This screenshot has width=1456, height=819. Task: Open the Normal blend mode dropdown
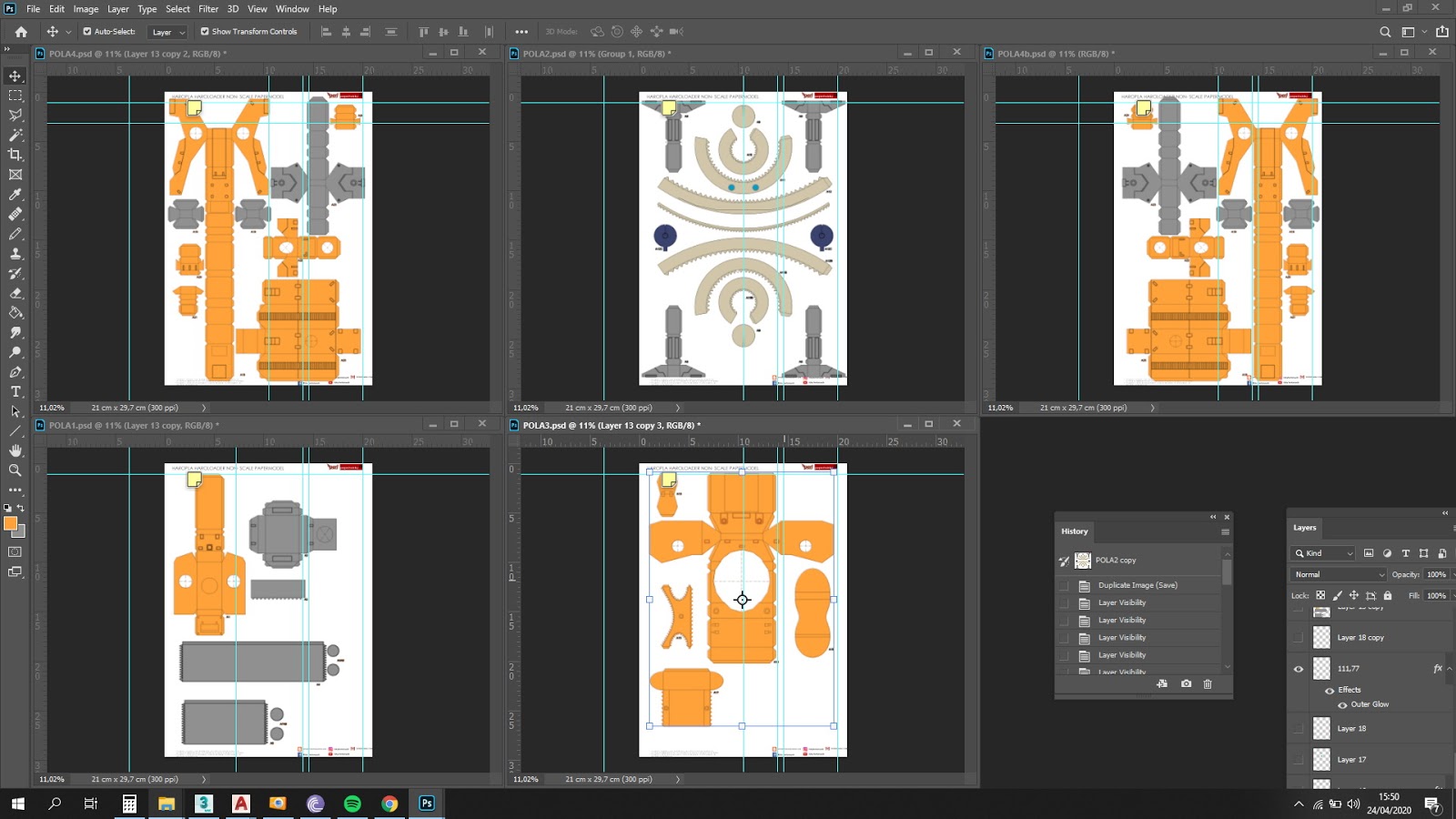pos(1338,574)
